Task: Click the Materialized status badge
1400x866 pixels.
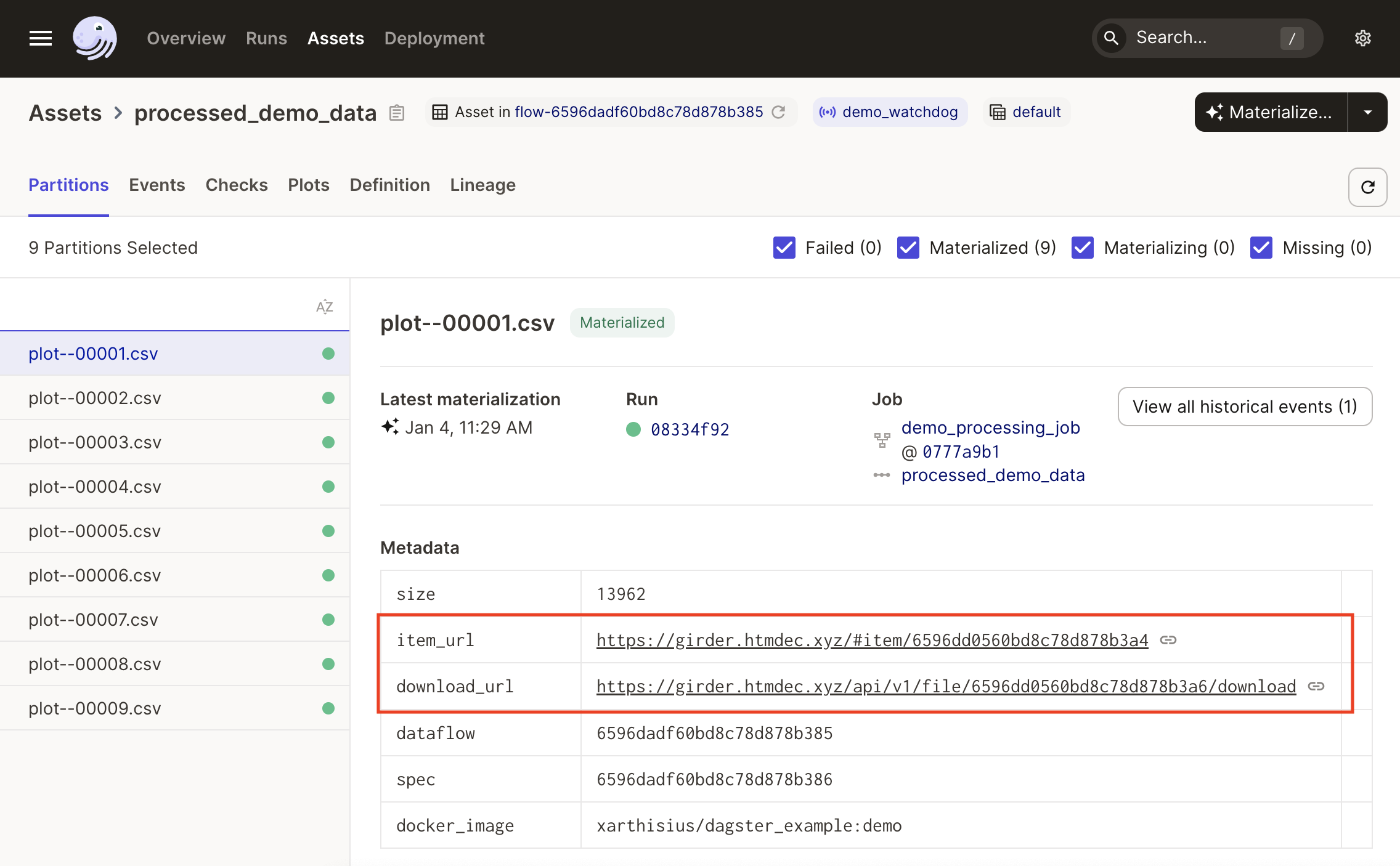Action: point(622,323)
